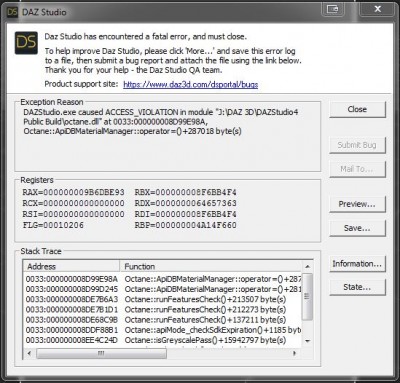The width and height of the screenshot is (400, 383).
Task: Click the title bar window mode icon
Action: click(333, 9)
